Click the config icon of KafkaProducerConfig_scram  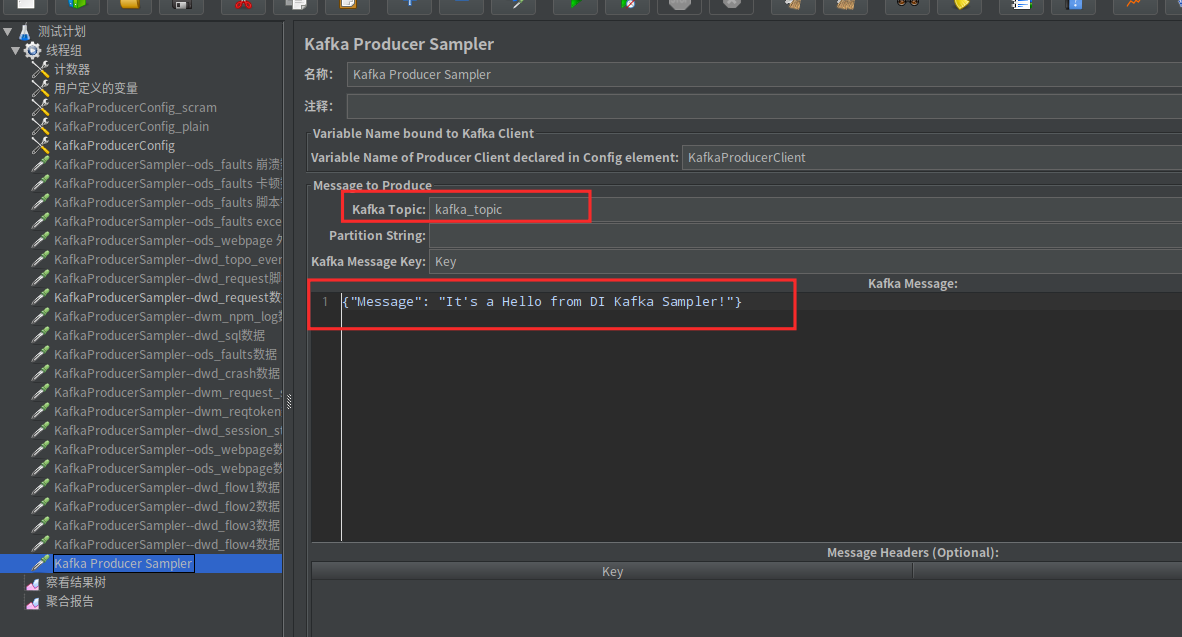pos(41,107)
